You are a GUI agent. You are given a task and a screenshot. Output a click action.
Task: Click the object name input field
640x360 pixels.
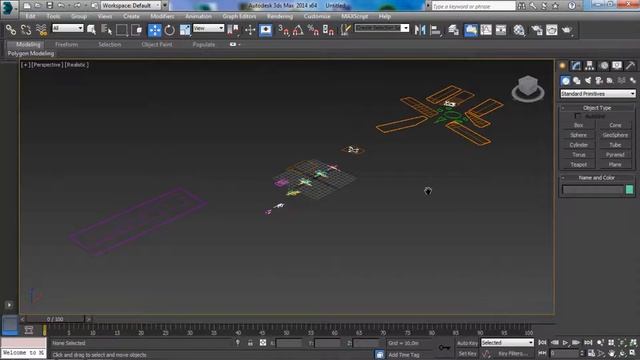point(593,190)
